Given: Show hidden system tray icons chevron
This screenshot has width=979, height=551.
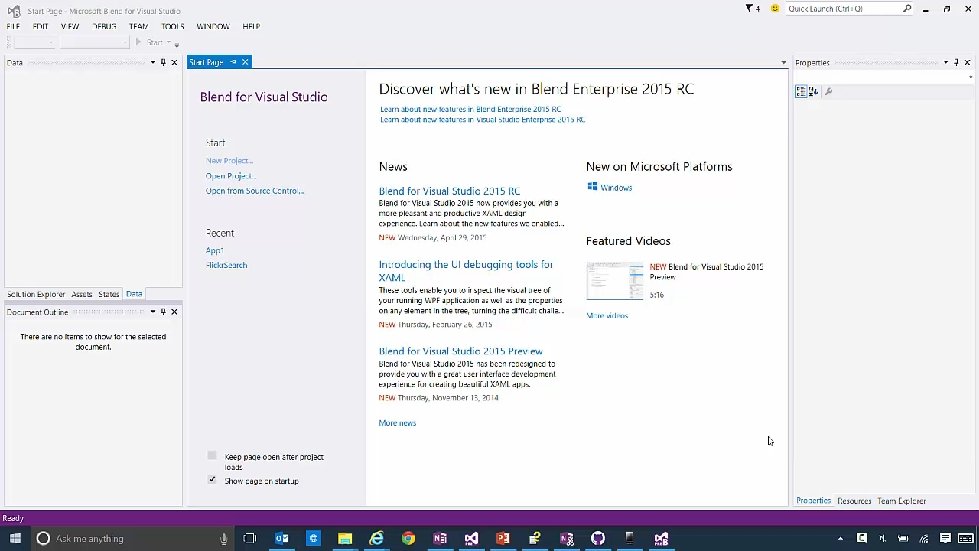Looking at the screenshot, I should tap(840, 538).
